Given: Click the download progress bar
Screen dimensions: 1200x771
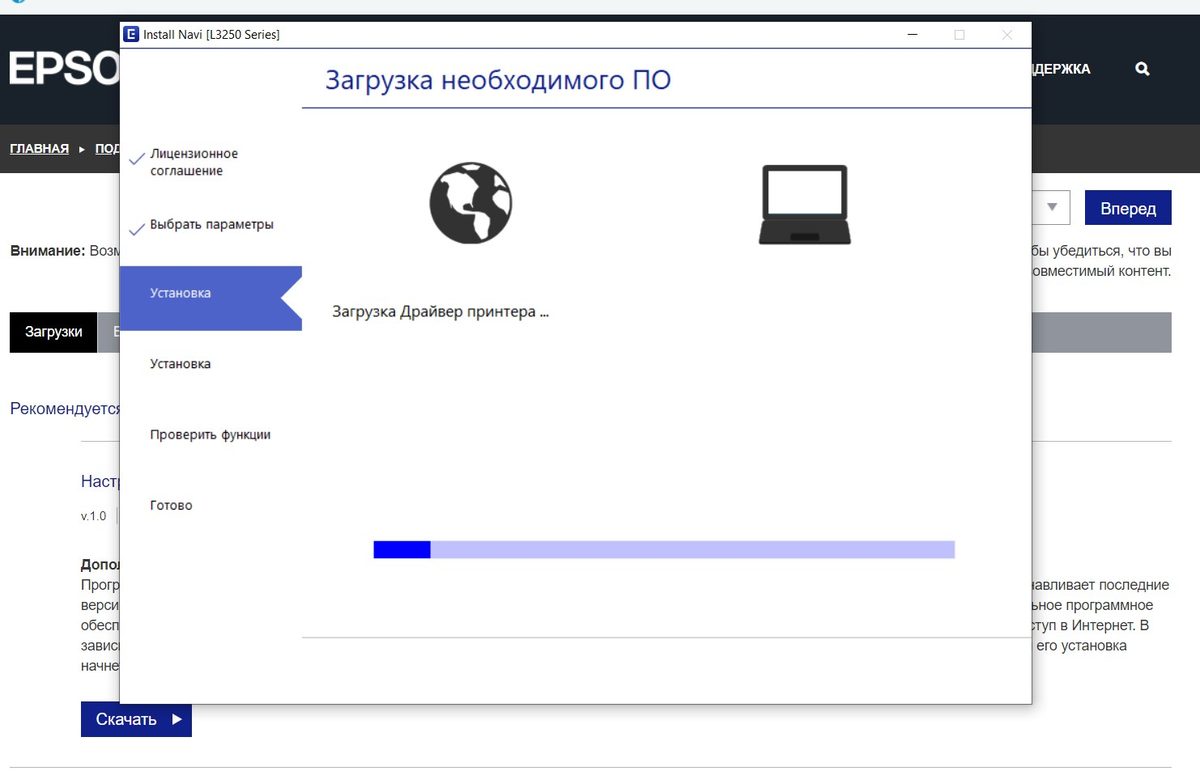Looking at the screenshot, I should click(x=664, y=549).
